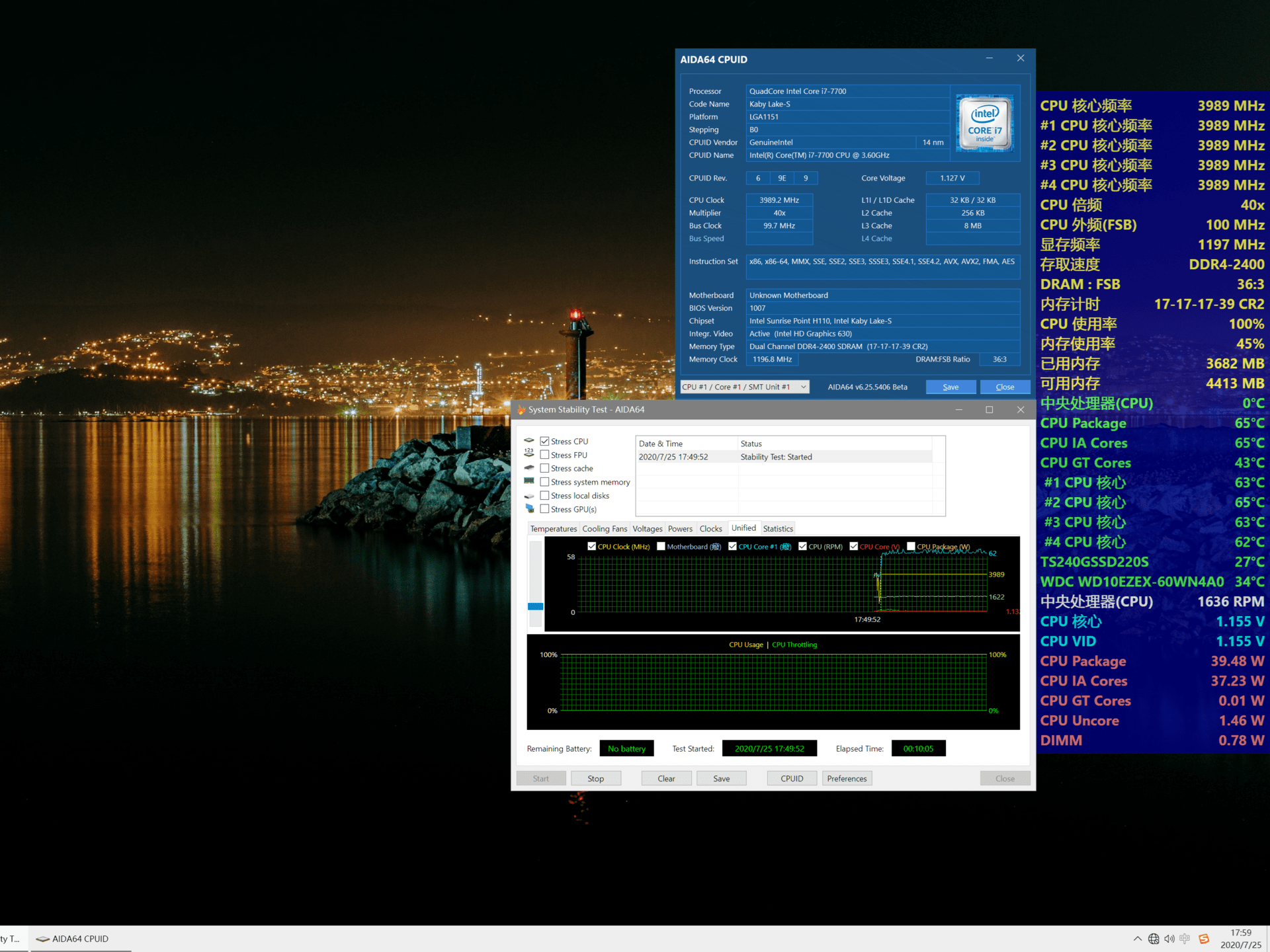1270x952 pixels.
Task: Switch to the Temperatures tab
Action: click(x=554, y=529)
